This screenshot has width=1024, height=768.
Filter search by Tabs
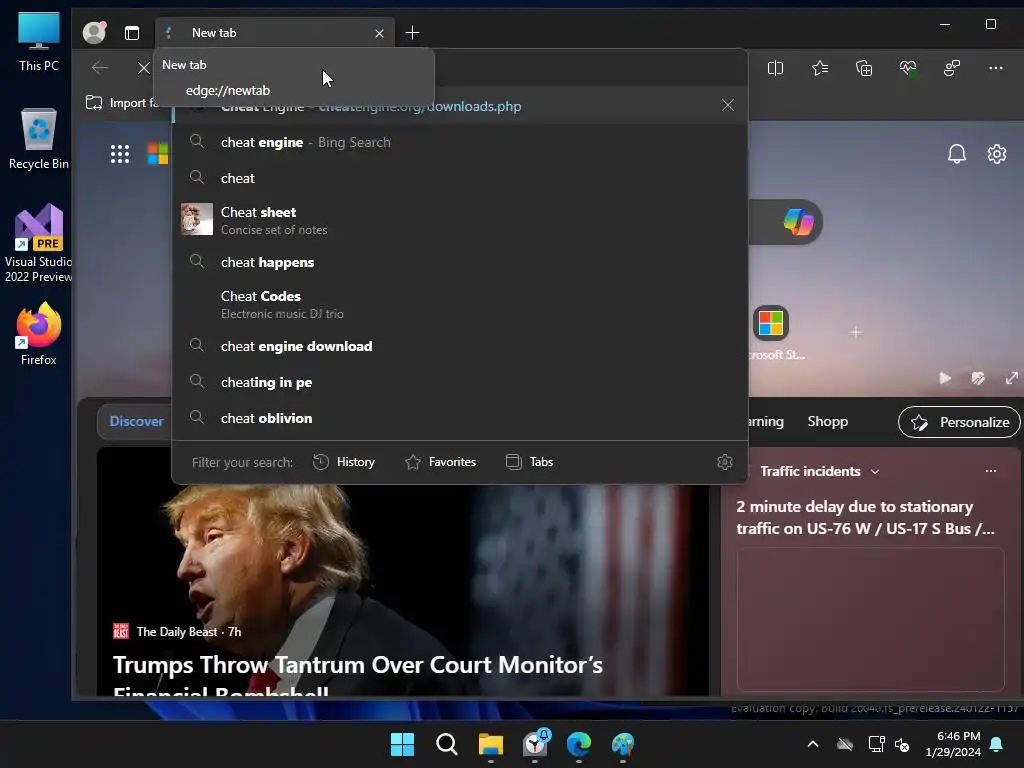(530, 462)
